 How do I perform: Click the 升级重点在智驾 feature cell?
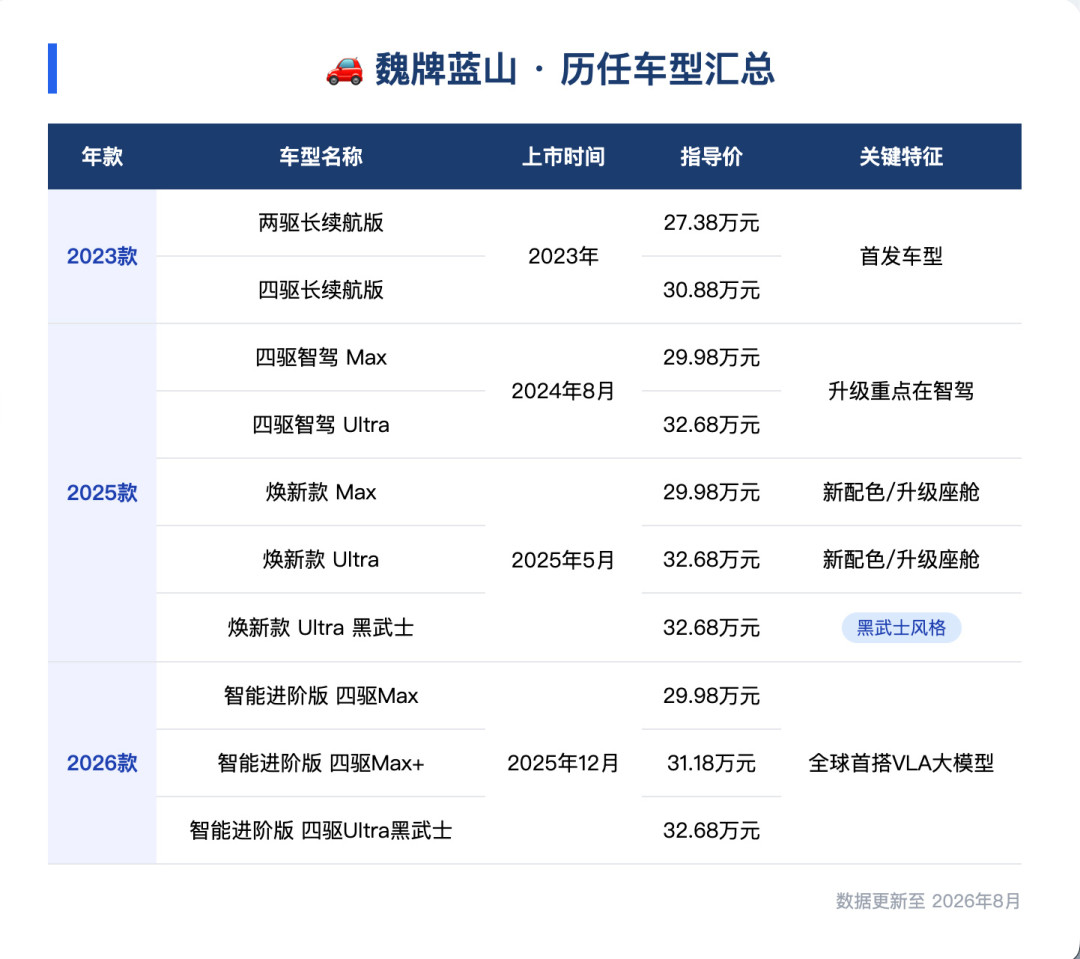click(x=901, y=391)
